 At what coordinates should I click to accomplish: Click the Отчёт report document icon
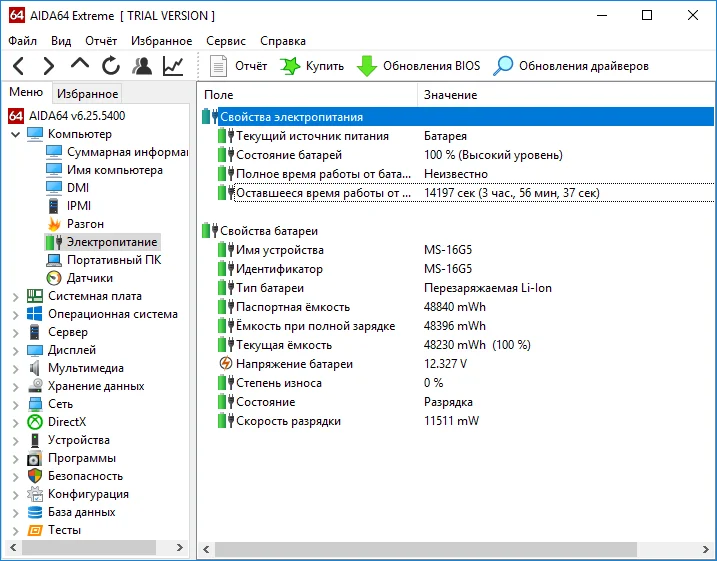218,66
